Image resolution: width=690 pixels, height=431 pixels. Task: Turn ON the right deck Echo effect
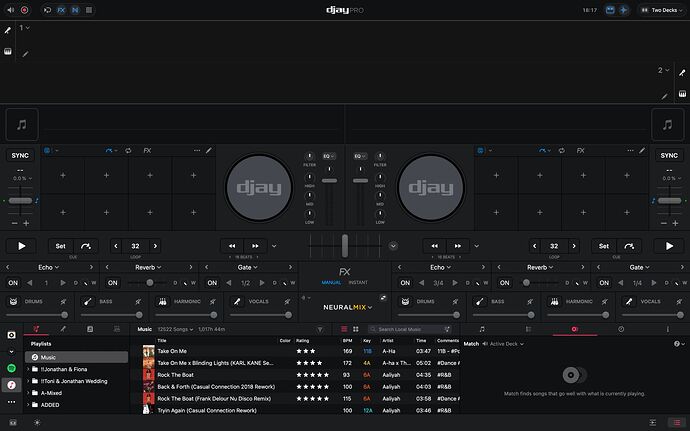405,283
